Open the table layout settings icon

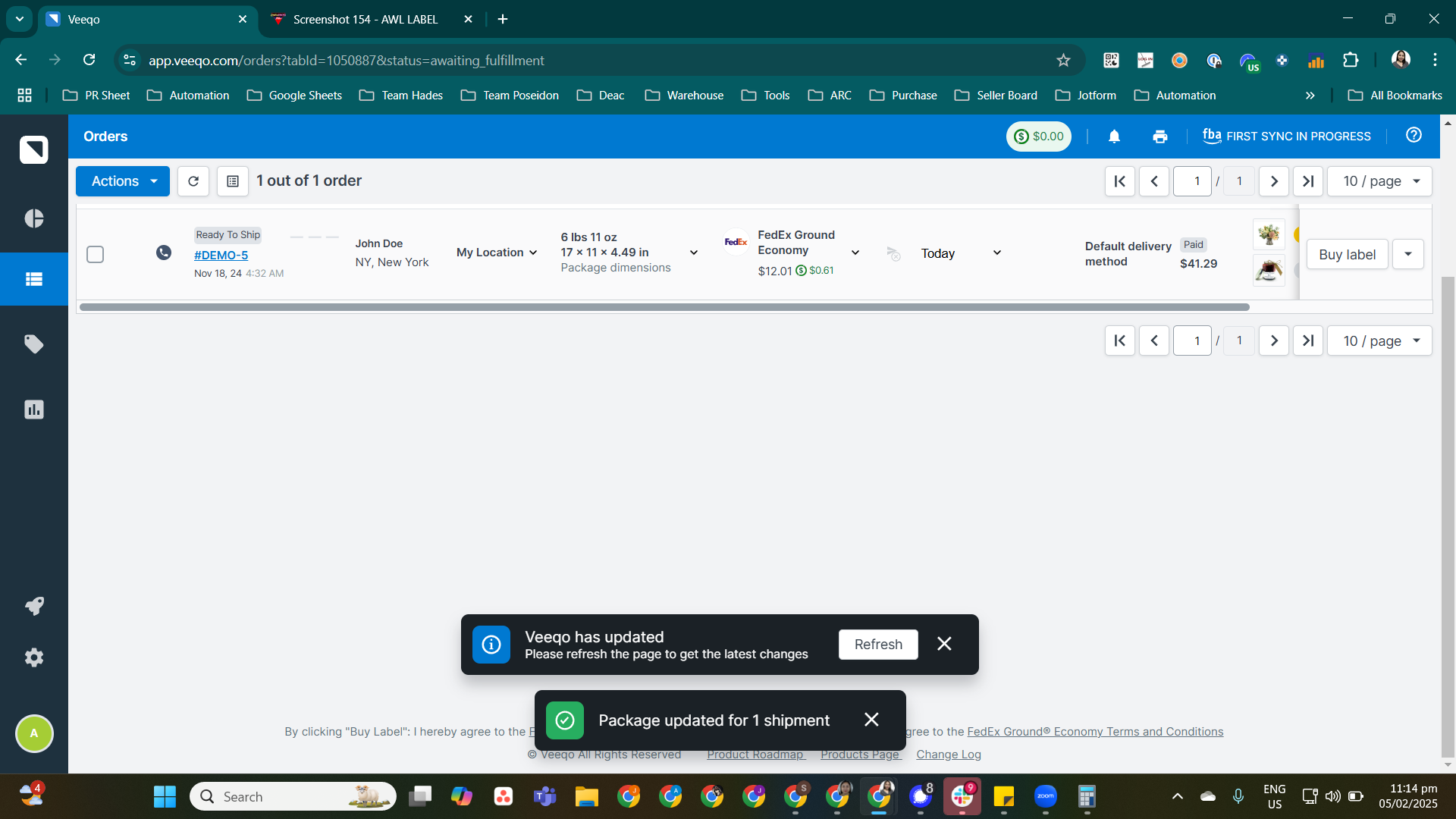(233, 181)
